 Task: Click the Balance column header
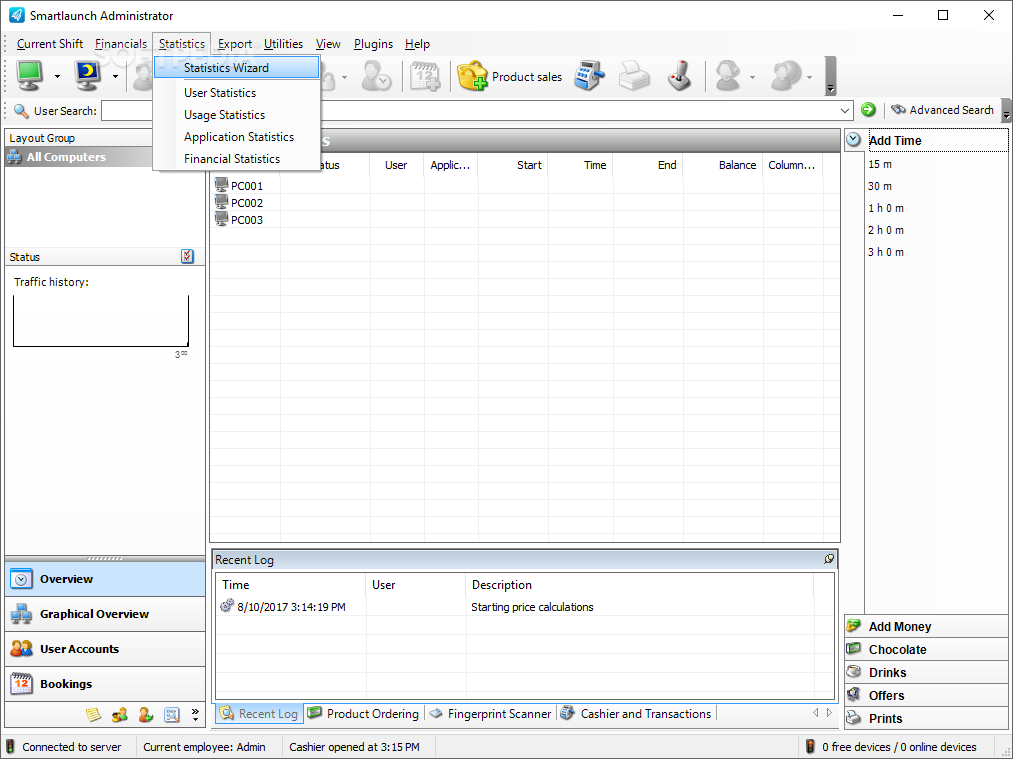point(723,165)
